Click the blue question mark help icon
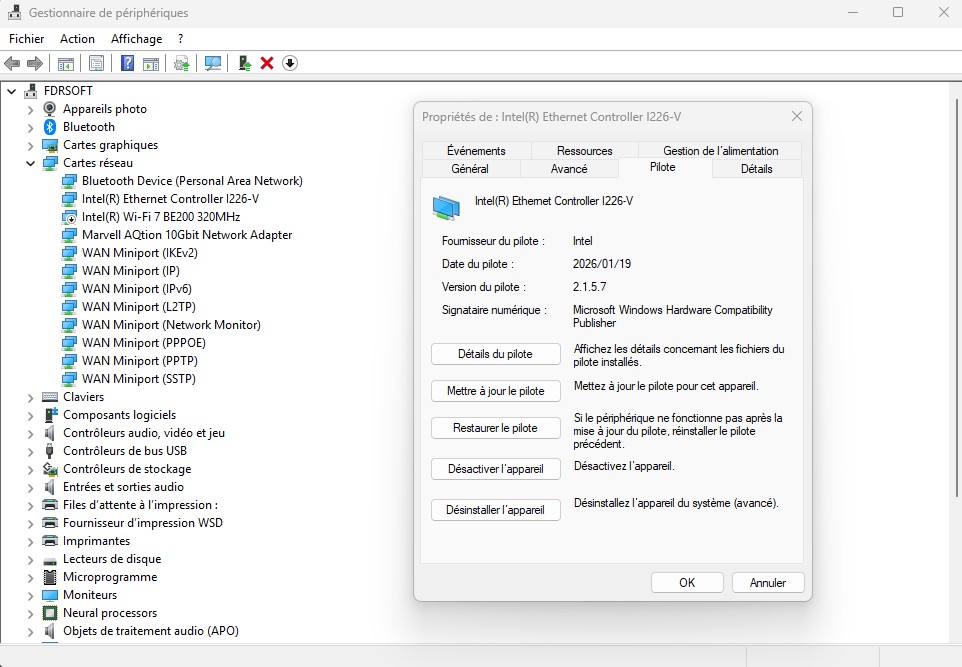Image resolution: width=962 pixels, height=667 pixels. (128, 63)
